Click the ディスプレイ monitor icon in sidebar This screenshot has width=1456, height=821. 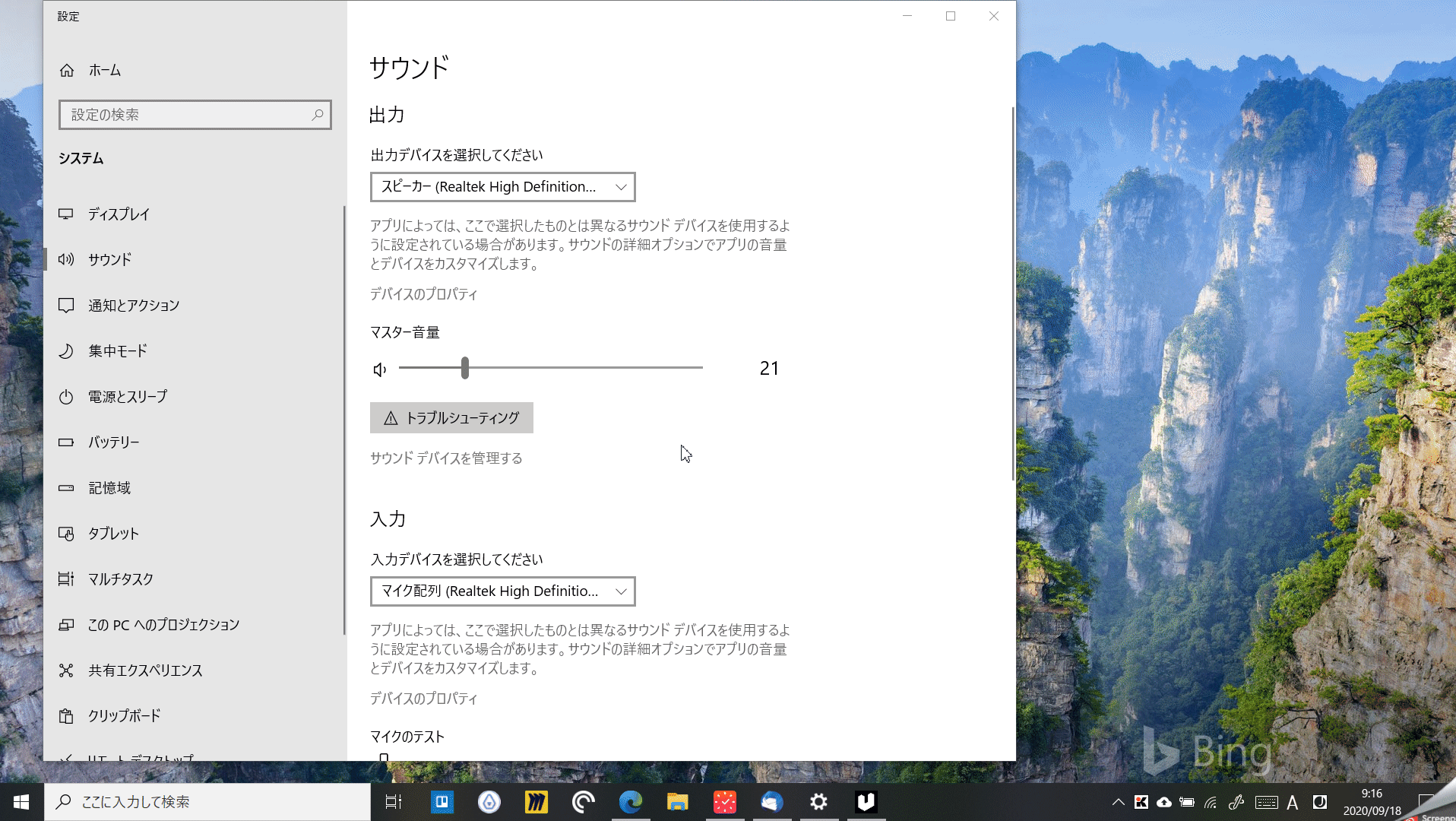click(x=66, y=214)
